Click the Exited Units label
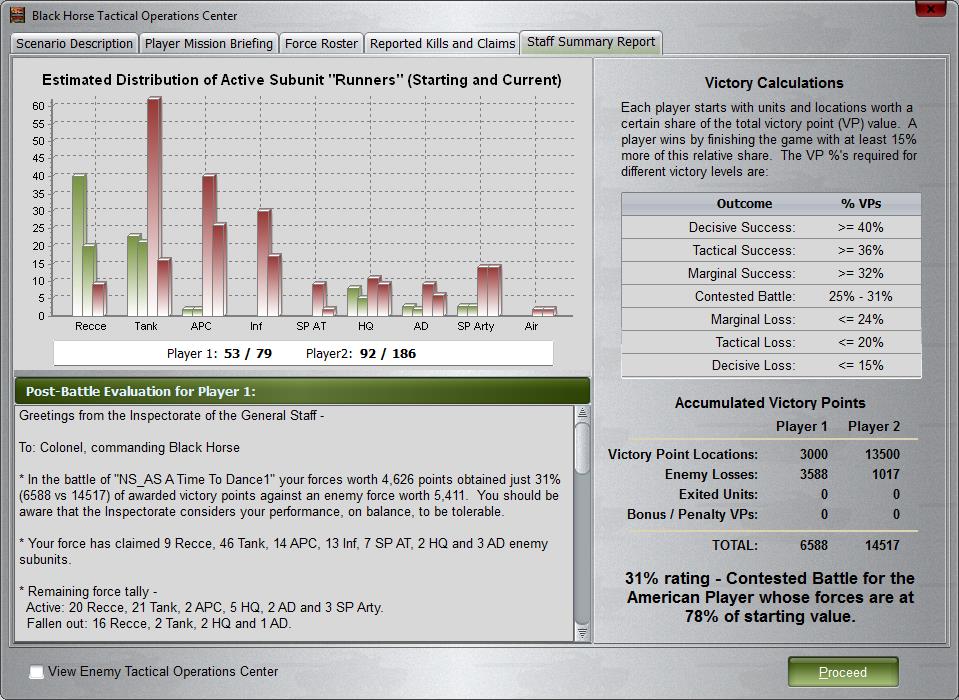The height and width of the screenshot is (700, 959). tap(718, 495)
